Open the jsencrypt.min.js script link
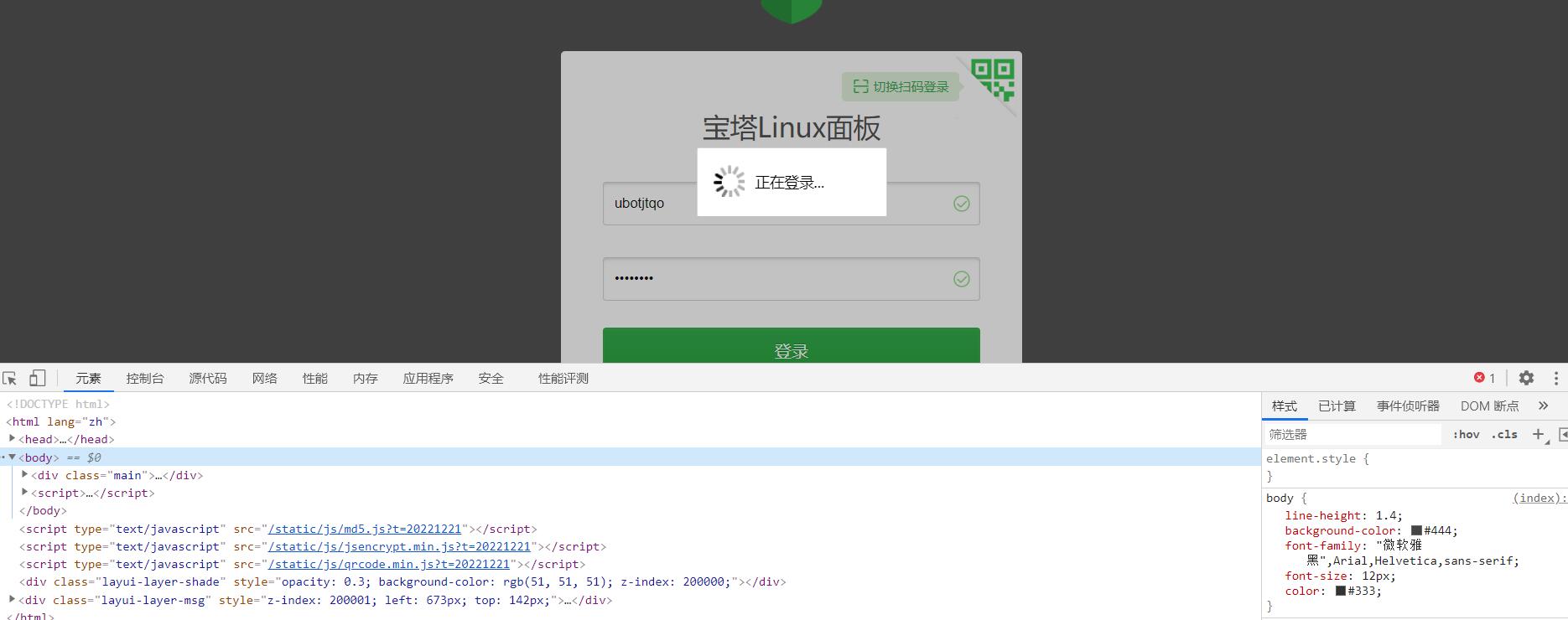 (x=399, y=546)
